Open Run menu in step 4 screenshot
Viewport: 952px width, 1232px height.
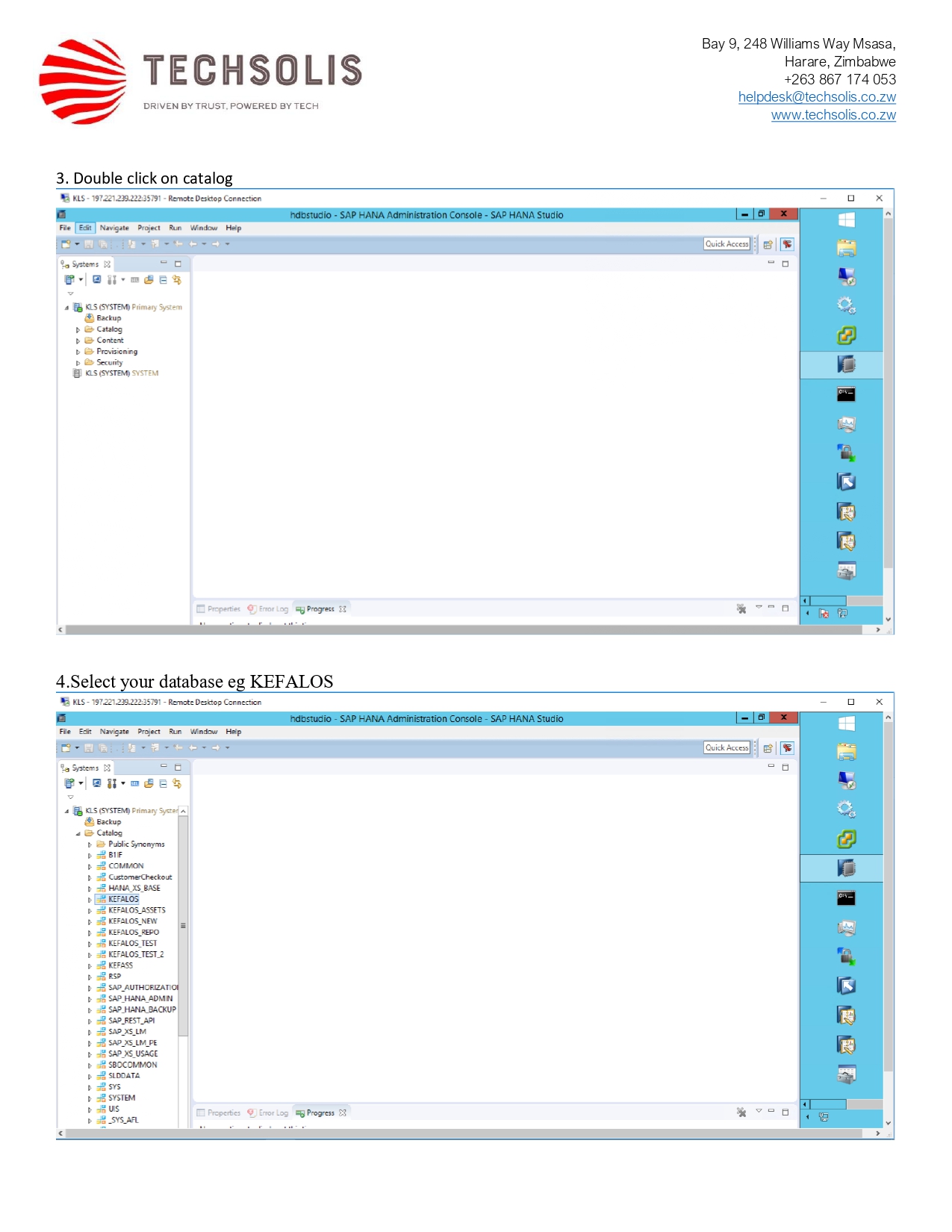175,732
